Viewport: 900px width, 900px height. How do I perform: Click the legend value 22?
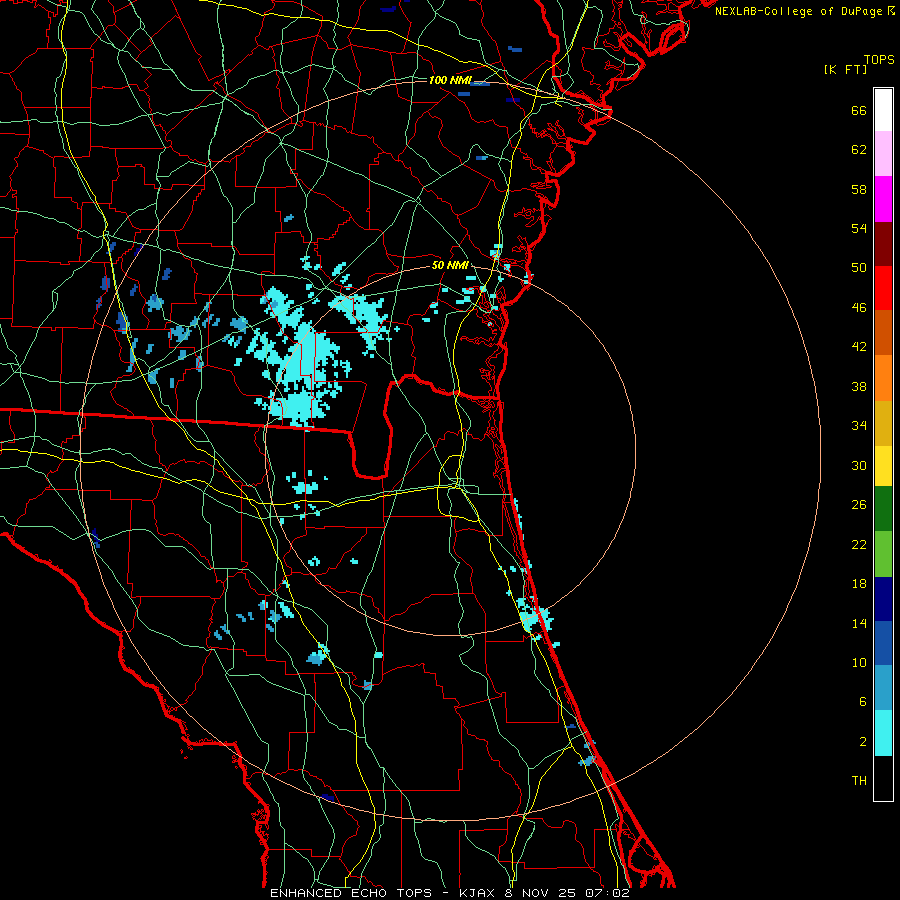pyautogui.click(x=859, y=544)
